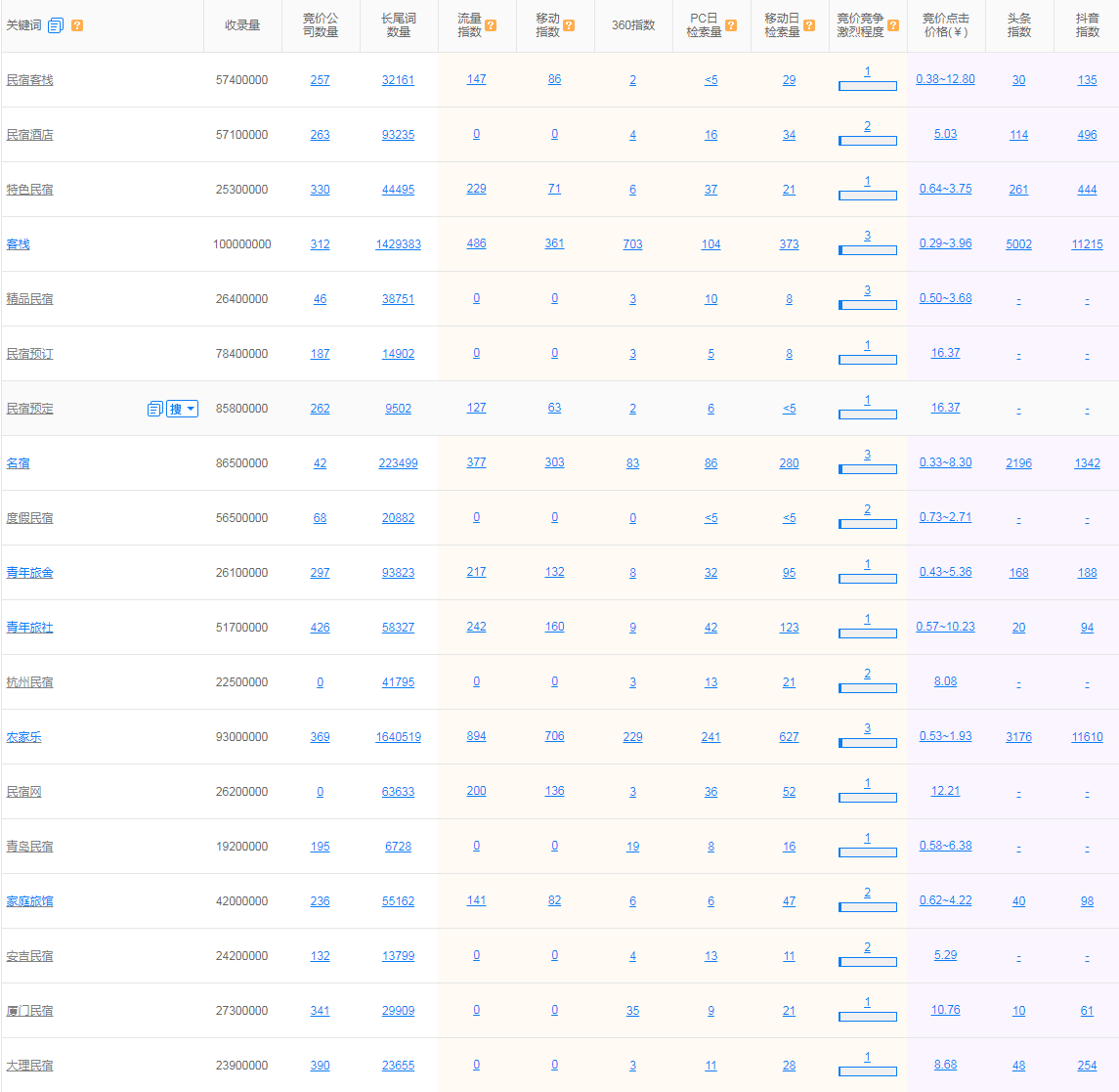Click Toutiao index 5002 for 客栈
Viewport: 1119px width, 1092px height.
[x=1019, y=244]
